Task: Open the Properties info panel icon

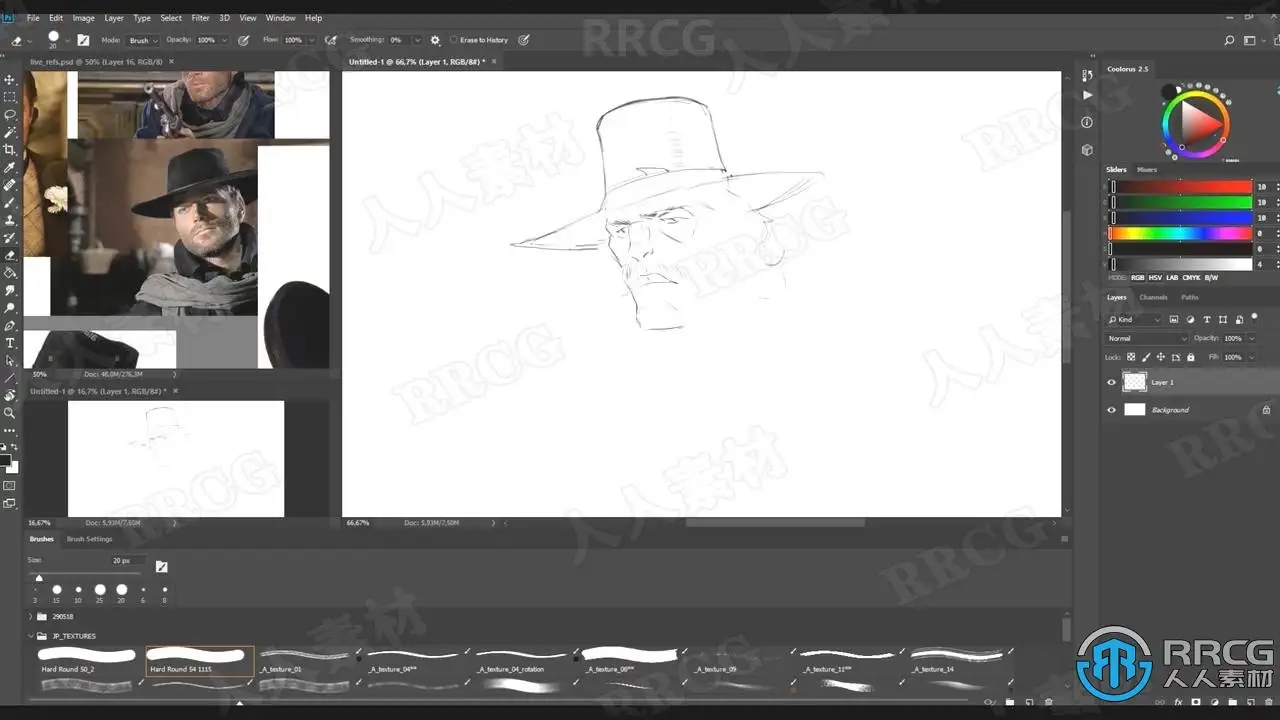Action: click(1088, 122)
